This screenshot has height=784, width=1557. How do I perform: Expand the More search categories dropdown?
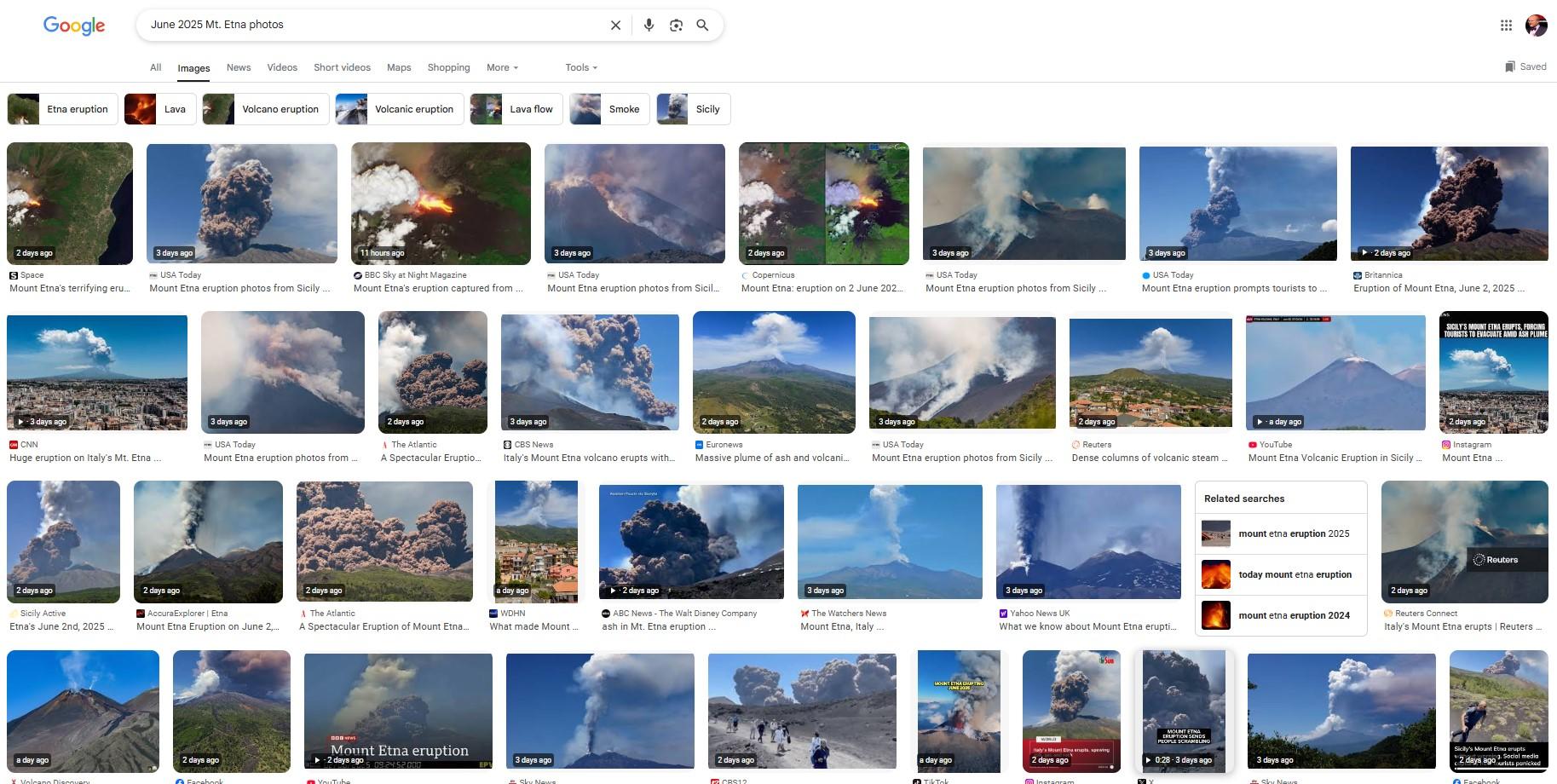point(502,67)
